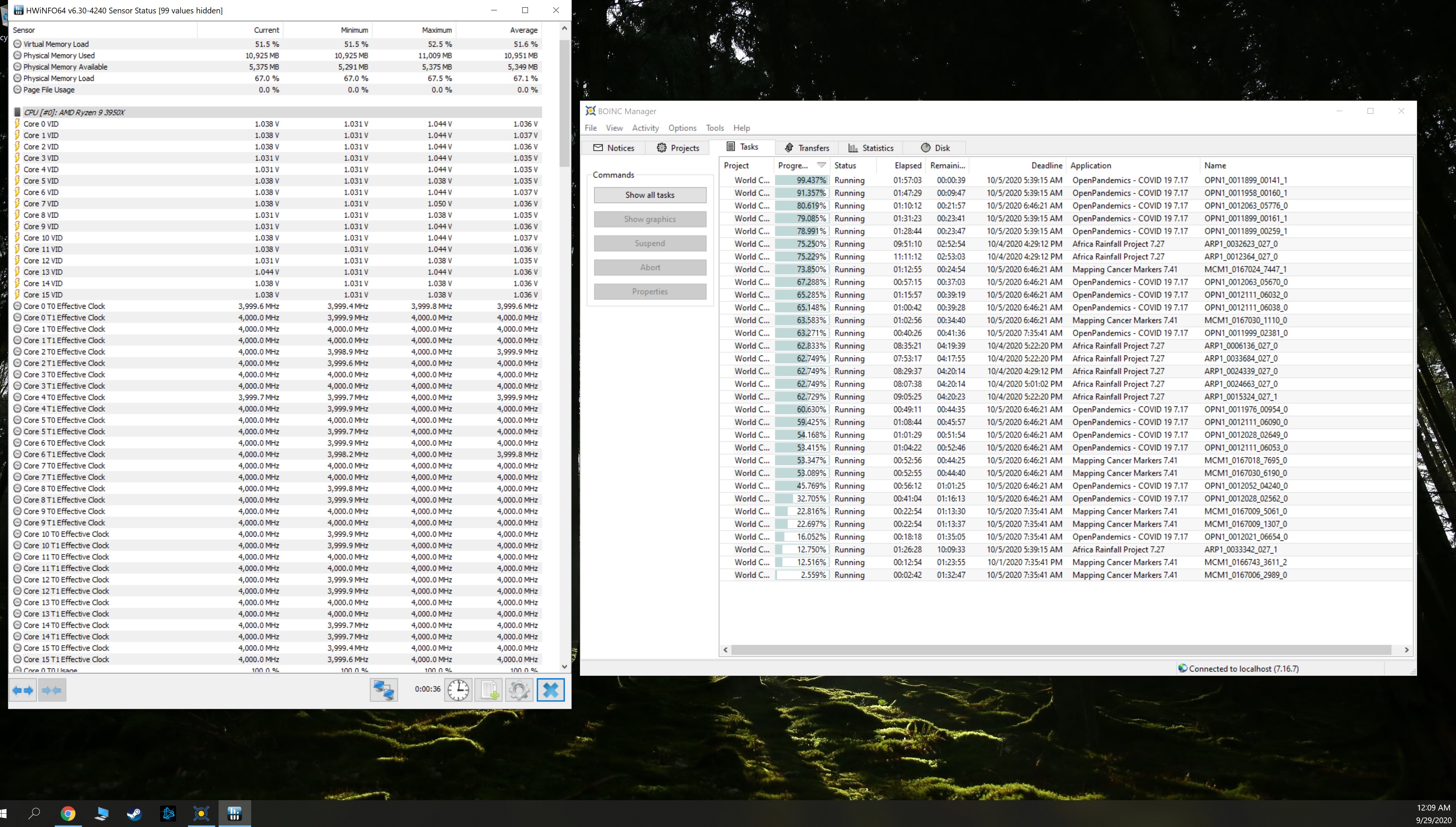Sort tasks by the Deadline column header

[x=1017, y=165]
